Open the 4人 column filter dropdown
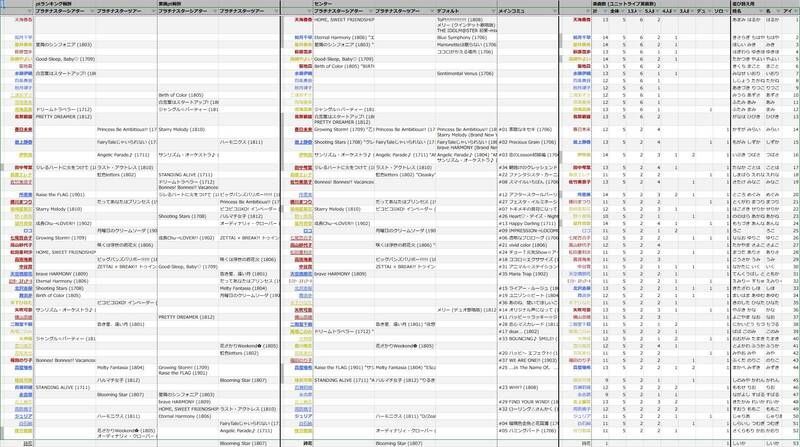800x447 pixels. tap(676, 11)
